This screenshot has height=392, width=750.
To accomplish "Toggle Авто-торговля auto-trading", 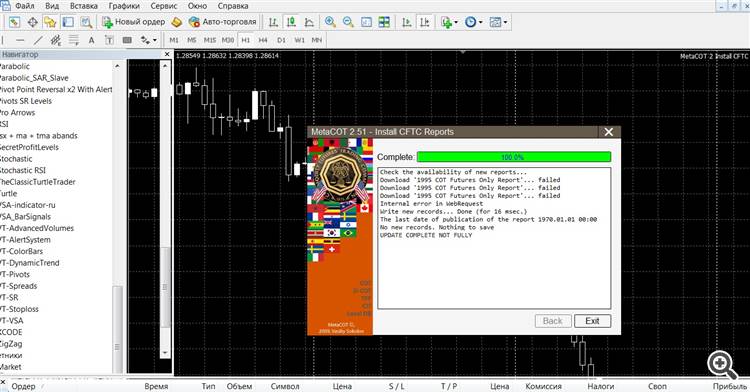I will (x=222, y=22).
